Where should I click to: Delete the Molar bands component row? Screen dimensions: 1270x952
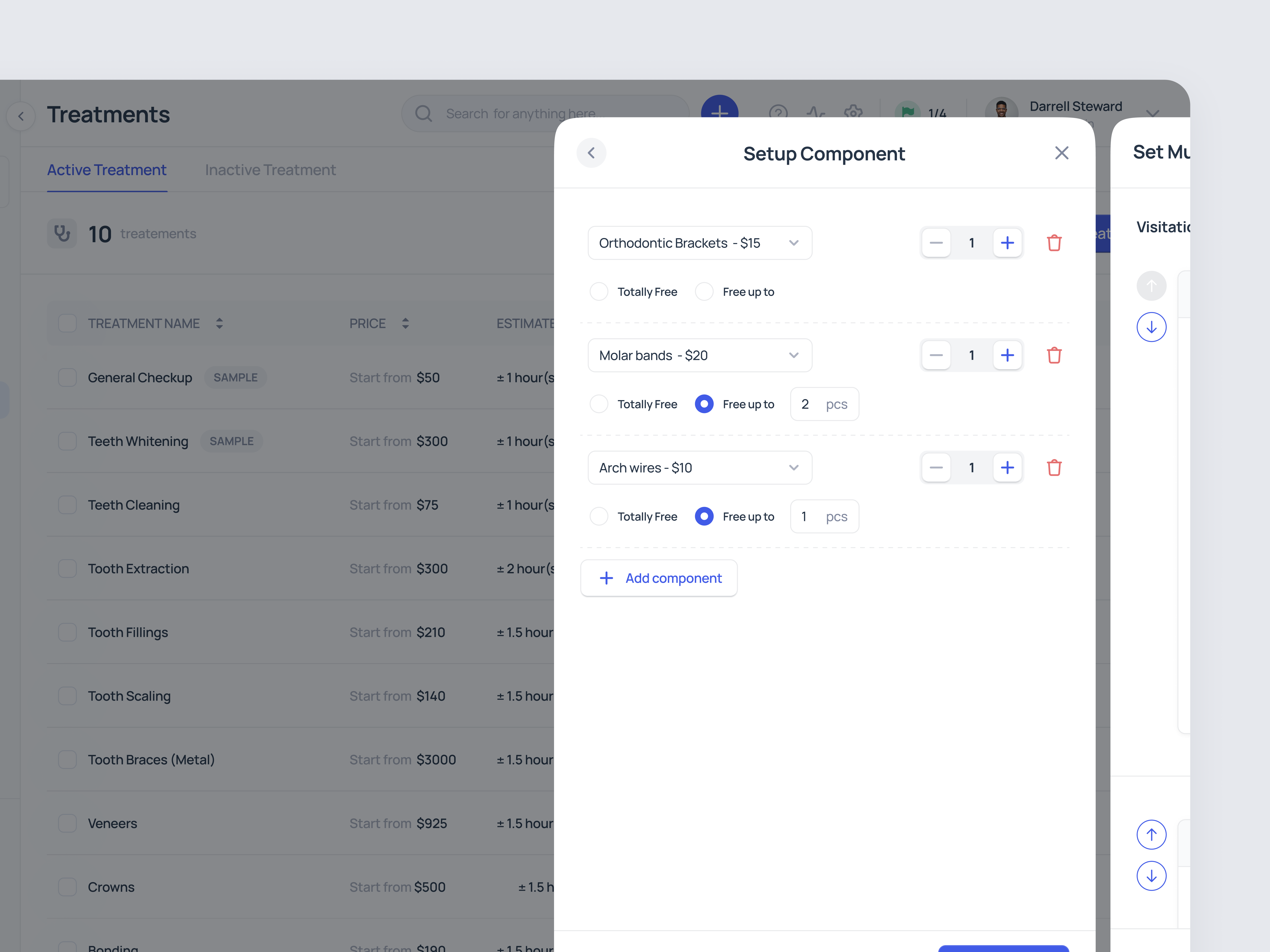coord(1054,355)
